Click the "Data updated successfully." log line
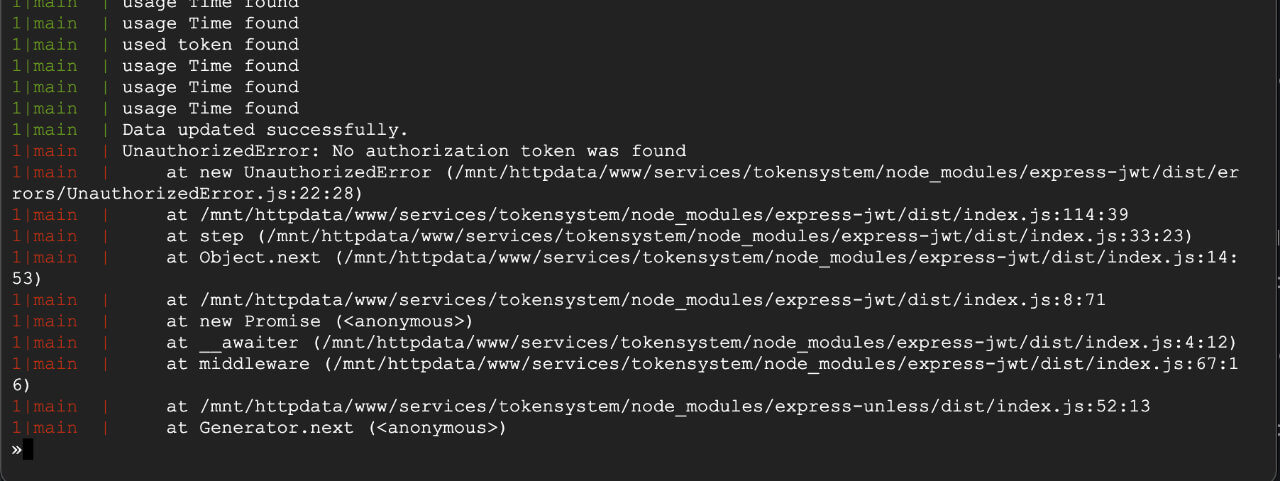Screen dimensions: 1280x481 tap(265, 130)
